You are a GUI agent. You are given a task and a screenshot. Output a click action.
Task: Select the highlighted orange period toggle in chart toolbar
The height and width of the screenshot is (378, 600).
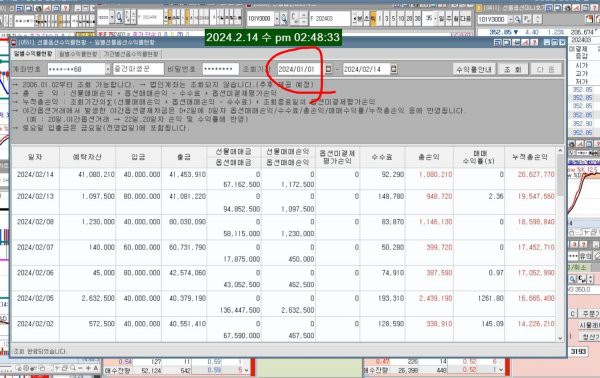coord(373,18)
